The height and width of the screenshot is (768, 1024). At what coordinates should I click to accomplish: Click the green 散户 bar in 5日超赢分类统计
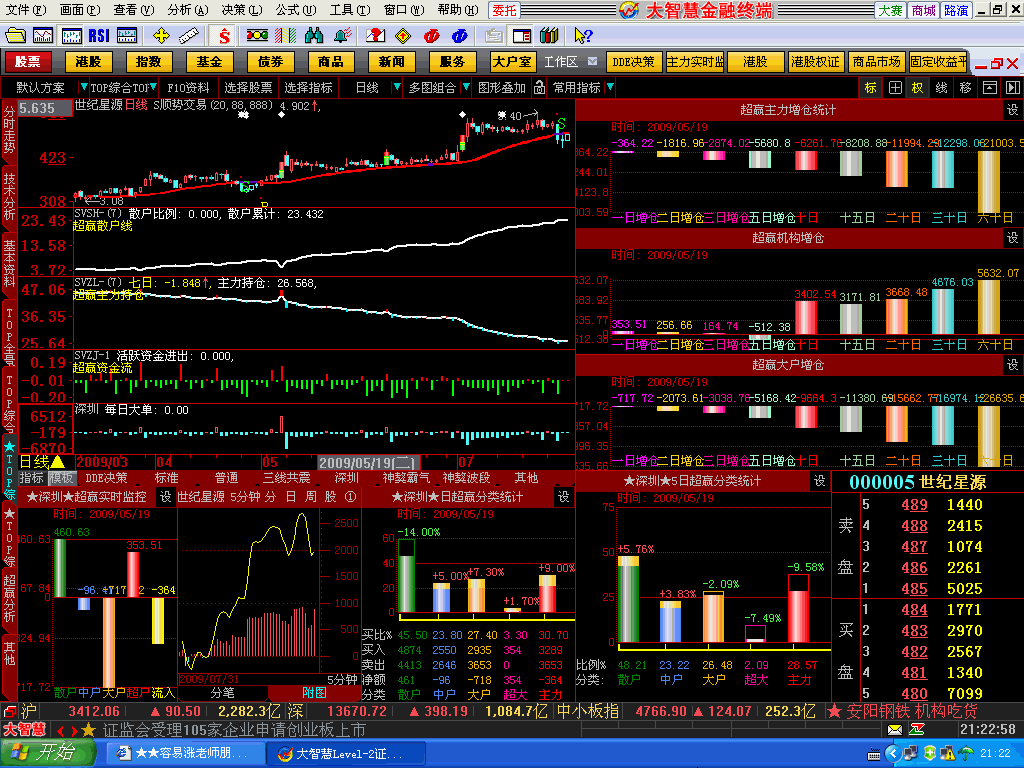click(628, 600)
